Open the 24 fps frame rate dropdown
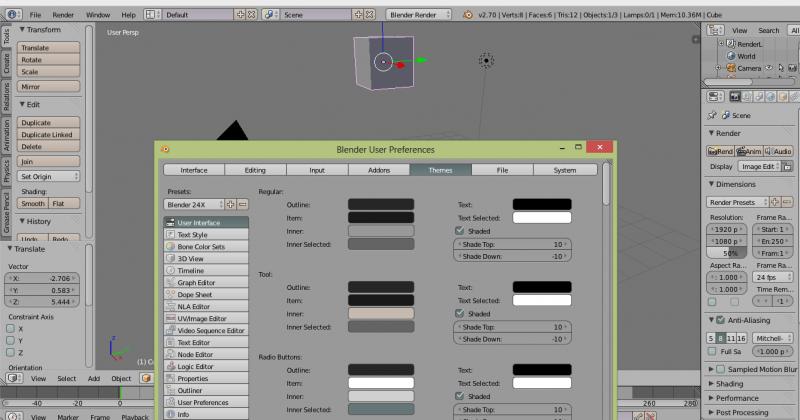Image resolution: width=800 pixels, height=420 pixels. coord(772,277)
